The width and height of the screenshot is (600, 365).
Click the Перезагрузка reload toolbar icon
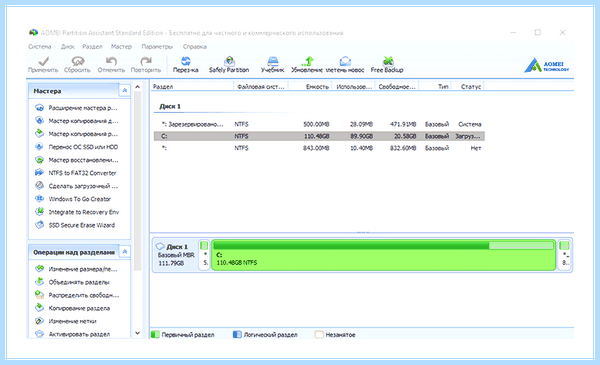[x=186, y=61]
